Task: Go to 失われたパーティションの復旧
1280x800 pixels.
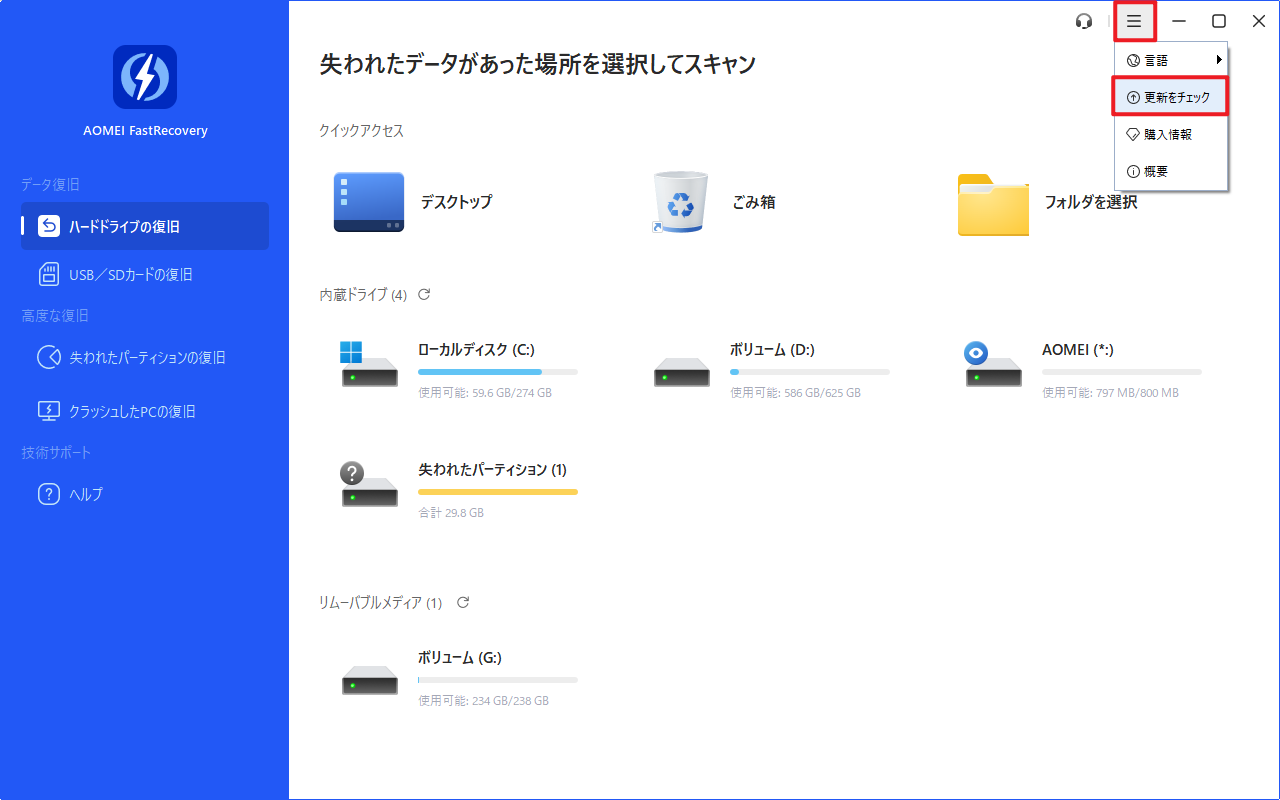Action: 145,357
